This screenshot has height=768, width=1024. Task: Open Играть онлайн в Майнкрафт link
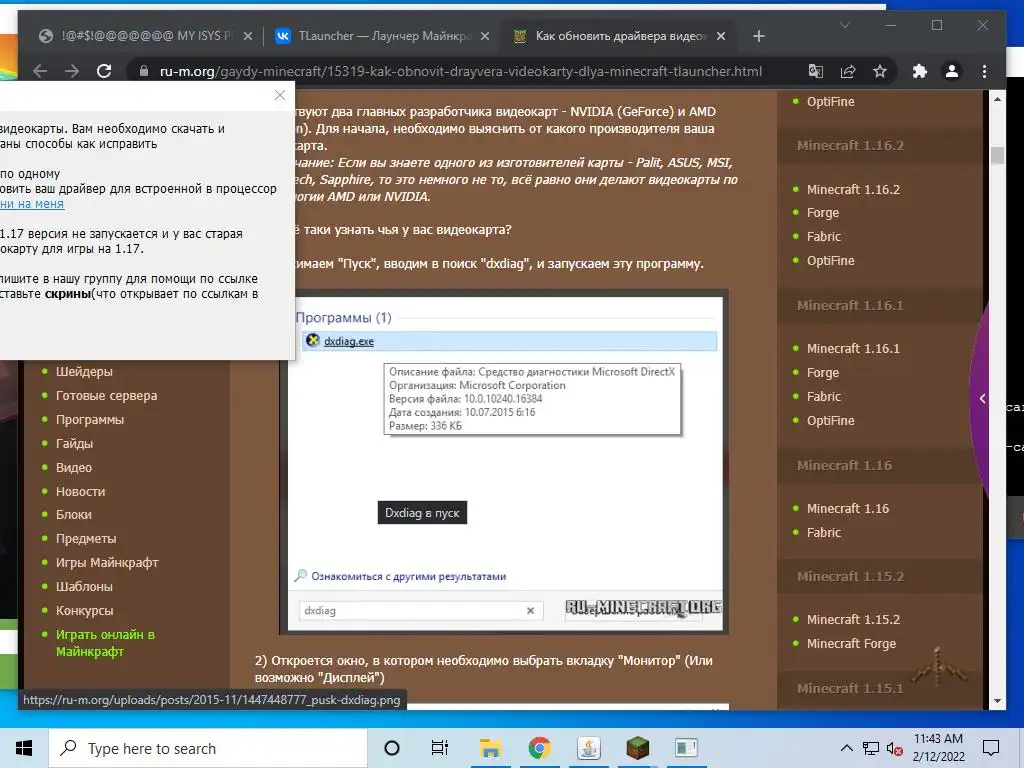(x=105, y=643)
